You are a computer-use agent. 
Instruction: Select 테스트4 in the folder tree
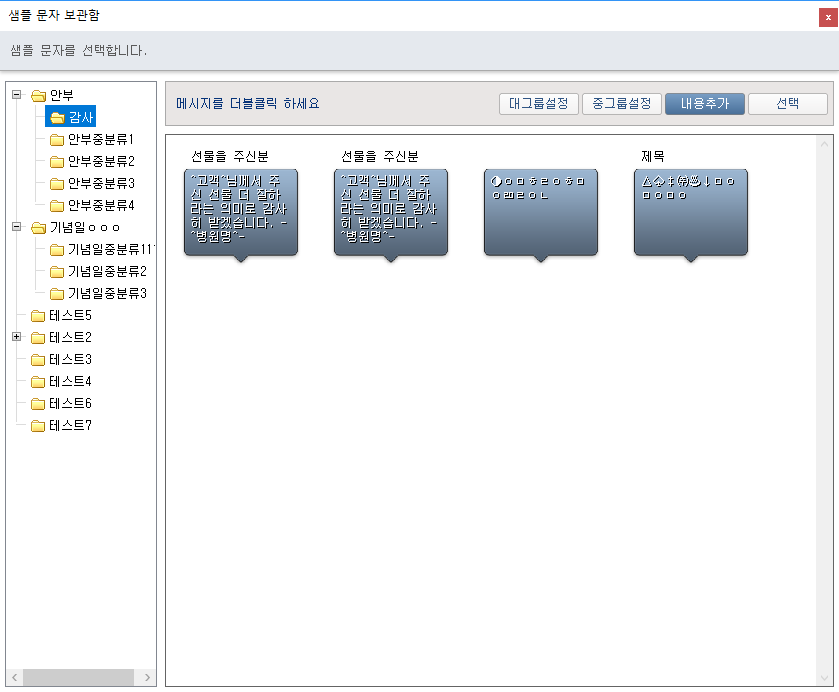click(70, 382)
